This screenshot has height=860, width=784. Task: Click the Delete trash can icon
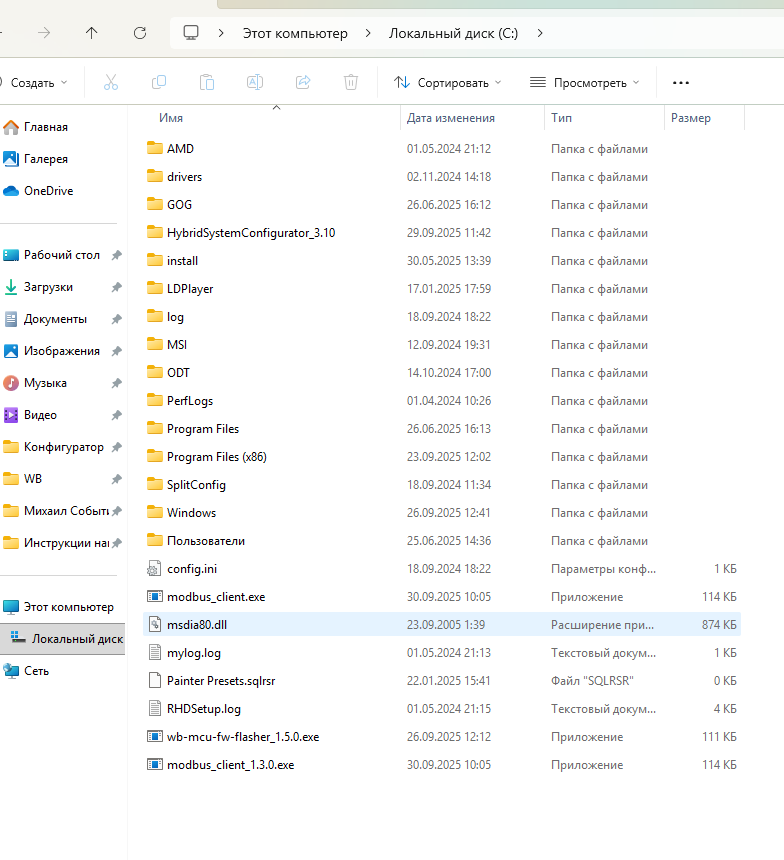point(351,82)
